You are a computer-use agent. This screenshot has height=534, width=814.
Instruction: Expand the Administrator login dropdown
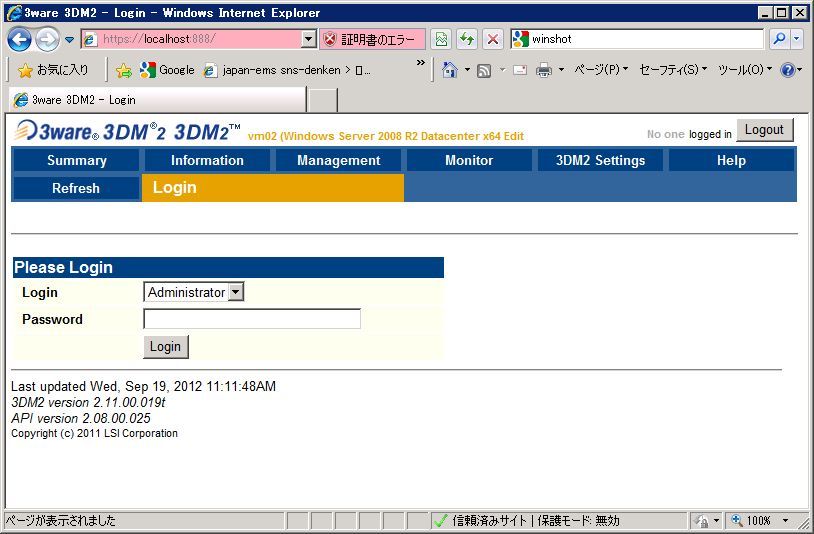(194, 292)
